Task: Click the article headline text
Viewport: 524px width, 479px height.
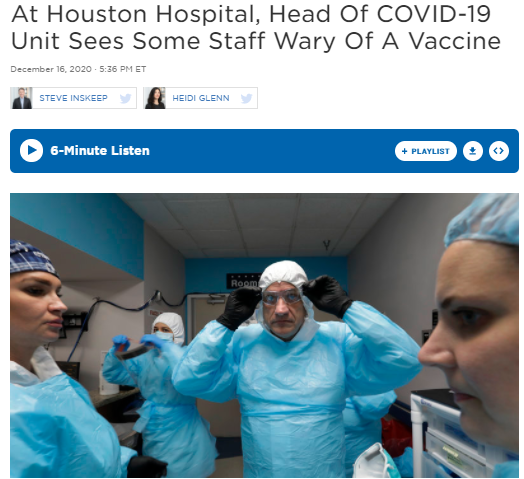Action: tap(256, 27)
